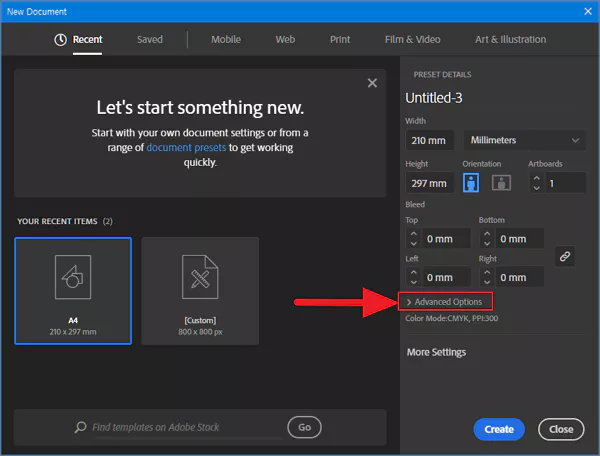Close the New Document dialog window
This screenshot has width=600, height=456.
(x=588, y=11)
